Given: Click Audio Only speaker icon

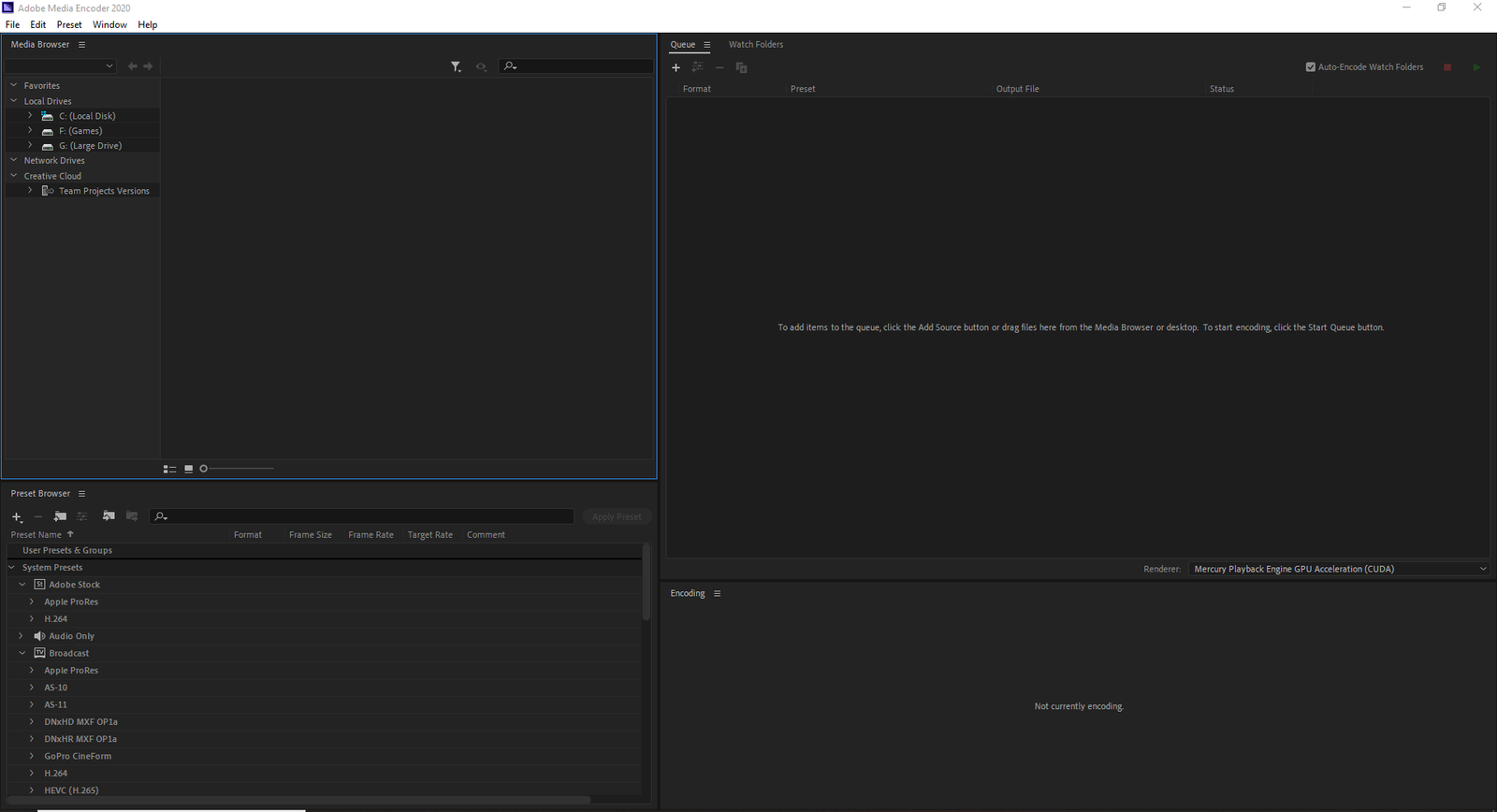Looking at the screenshot, I should [39, 636].
